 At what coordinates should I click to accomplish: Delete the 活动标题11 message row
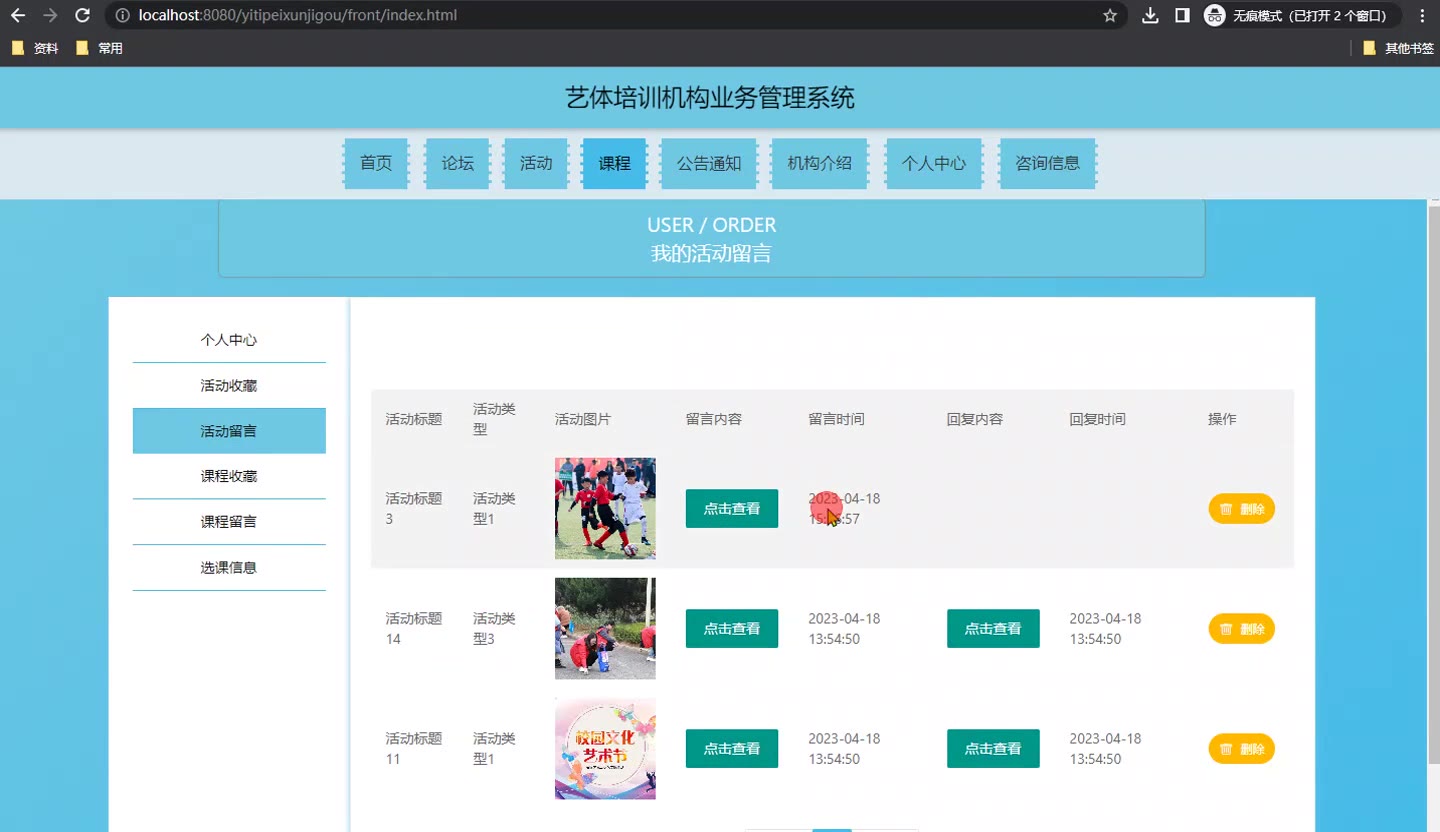1241,749
